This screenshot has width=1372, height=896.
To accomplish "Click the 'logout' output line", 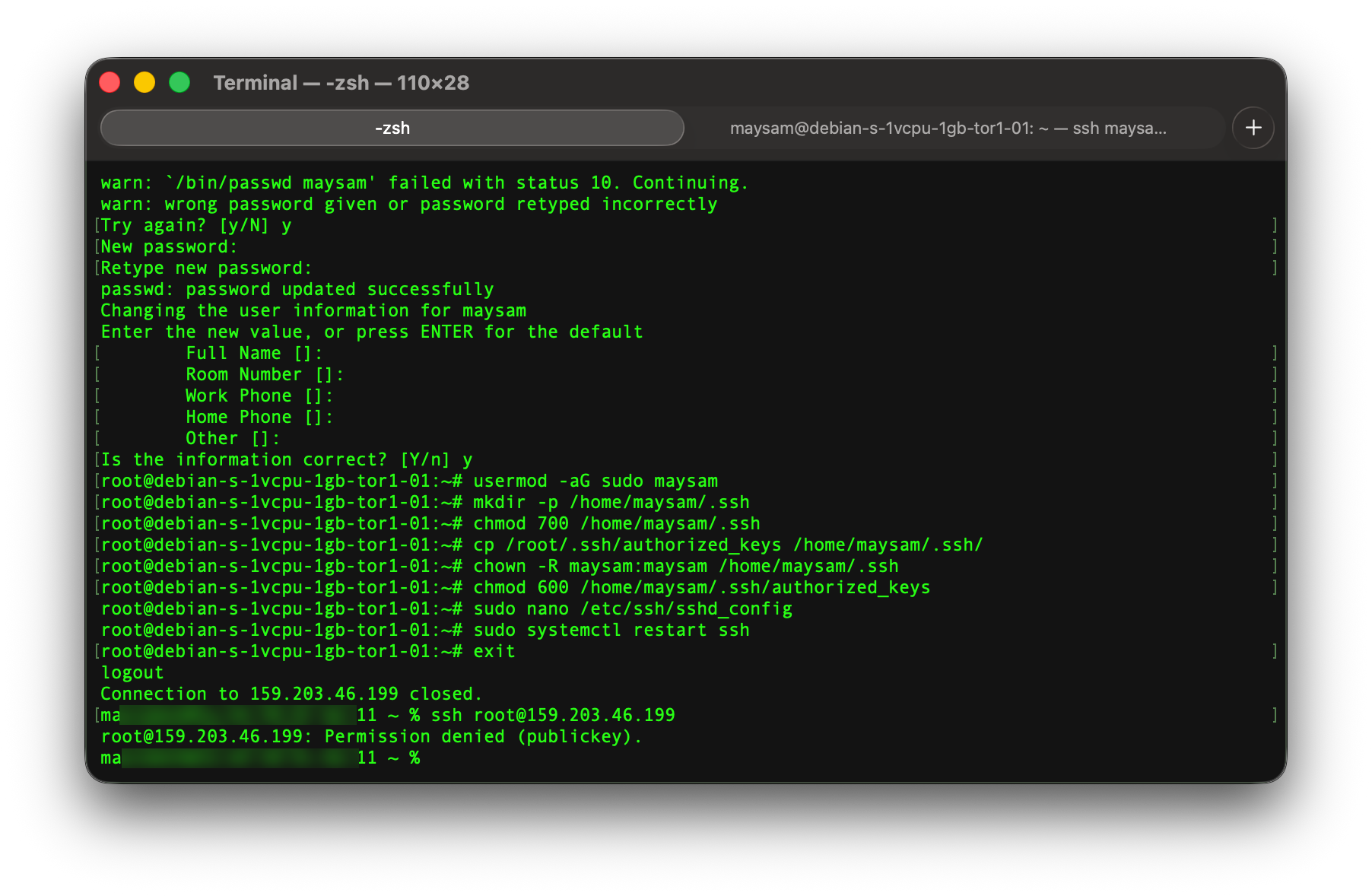I will point(132,673).
